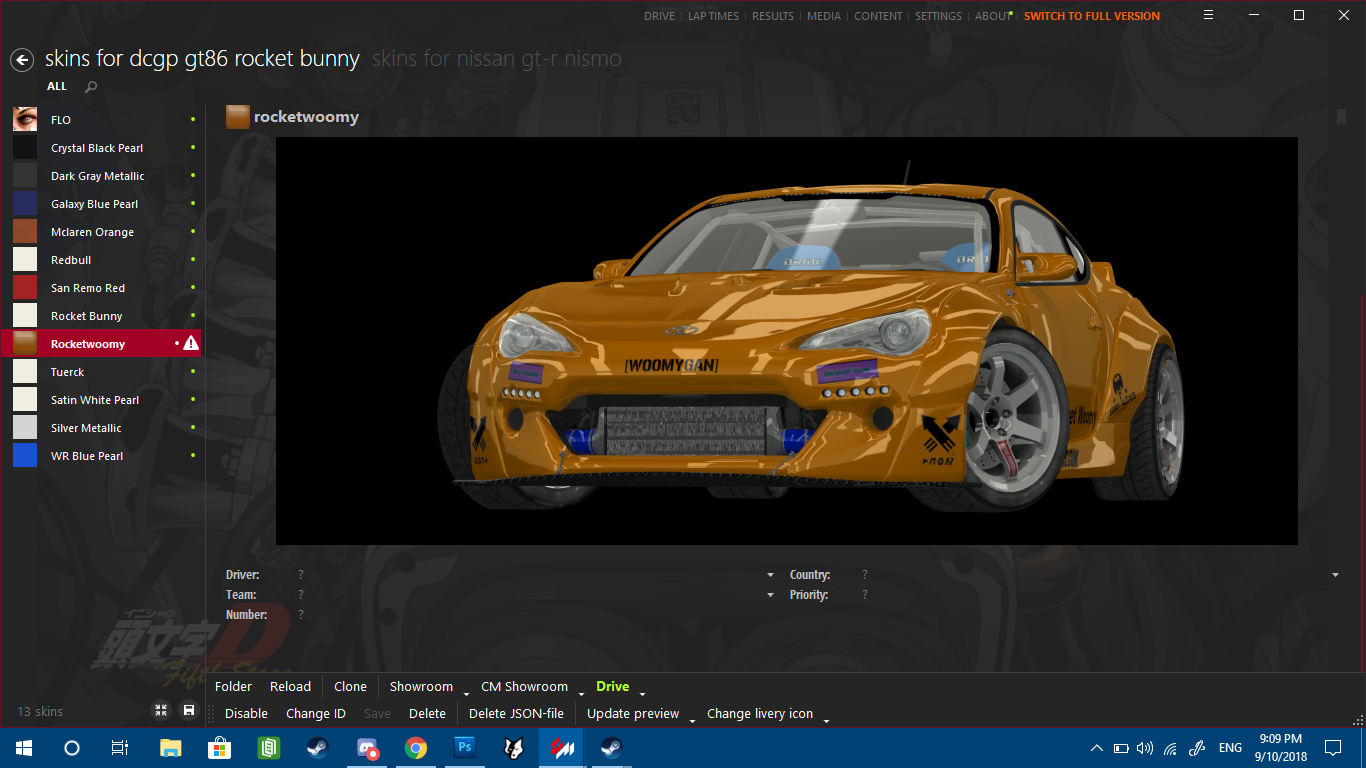The width and height of the screenshot is (1366, 768).
Task: Expand the Drive options arrow
Action: pyautogui.click(x=642, y=692)
